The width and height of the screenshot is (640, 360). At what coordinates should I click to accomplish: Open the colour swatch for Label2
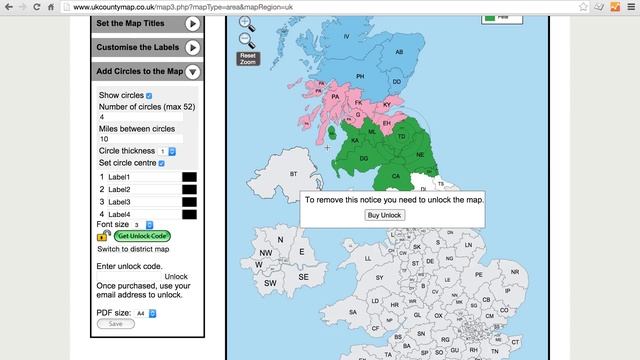189,189
